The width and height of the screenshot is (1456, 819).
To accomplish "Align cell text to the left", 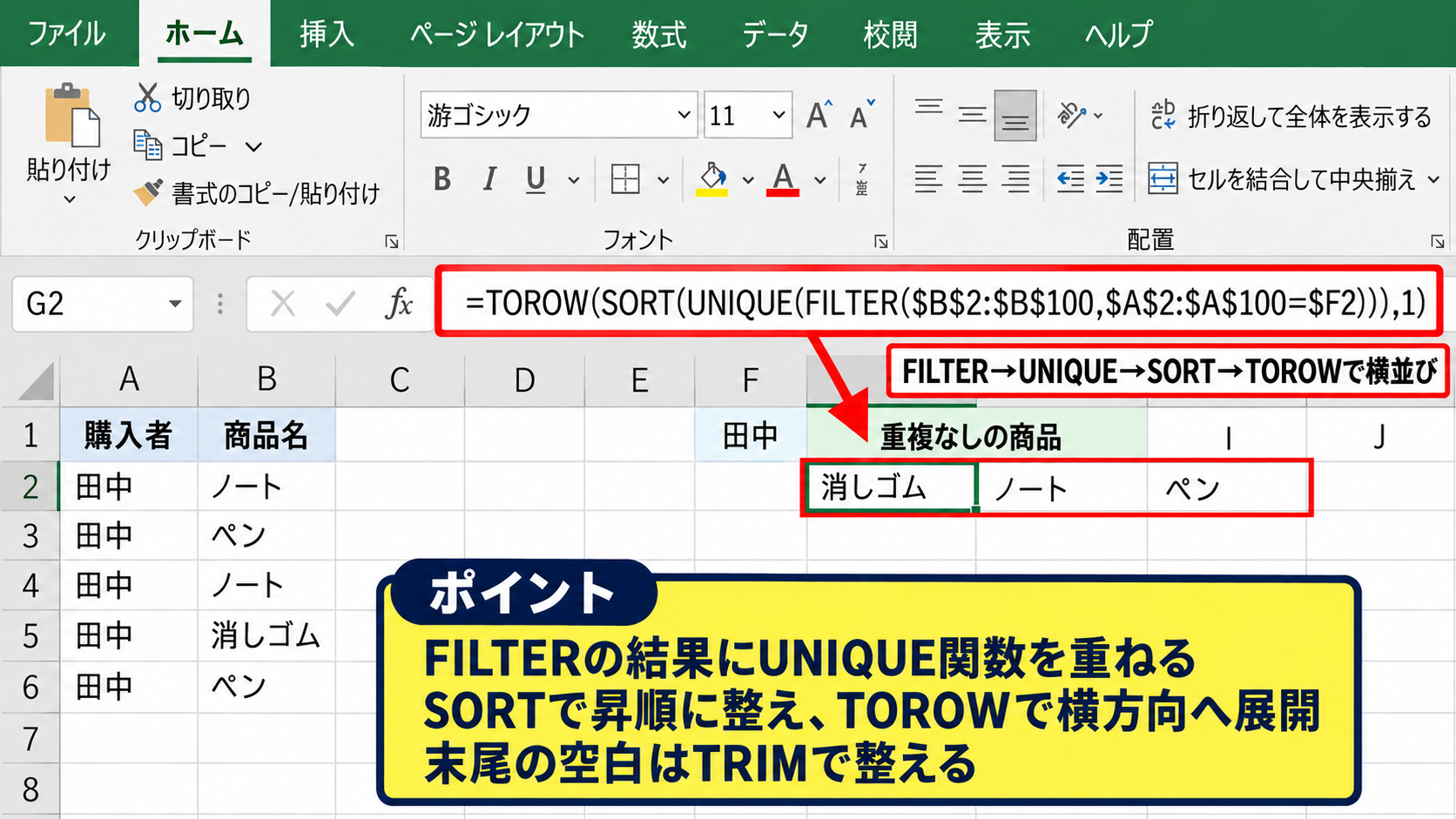I will [x=928, y=179].
